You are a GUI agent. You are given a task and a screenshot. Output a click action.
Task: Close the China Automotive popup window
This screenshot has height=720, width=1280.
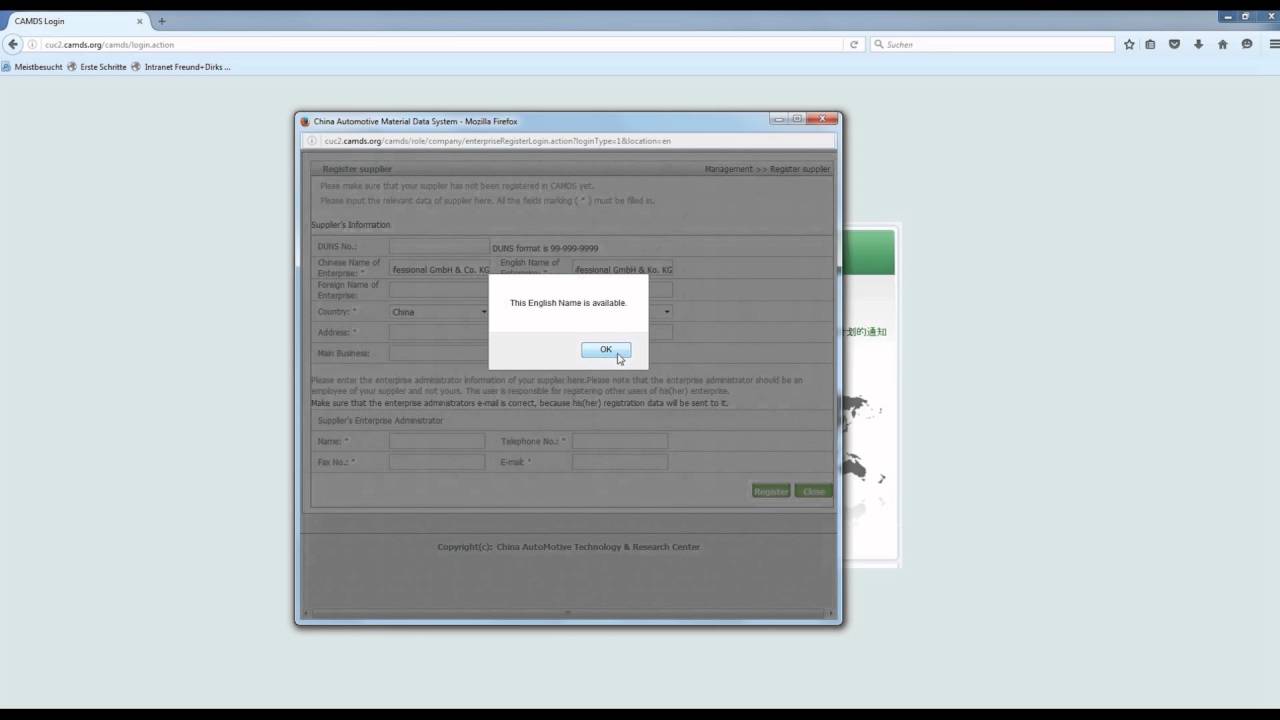[x=823, y=118]
